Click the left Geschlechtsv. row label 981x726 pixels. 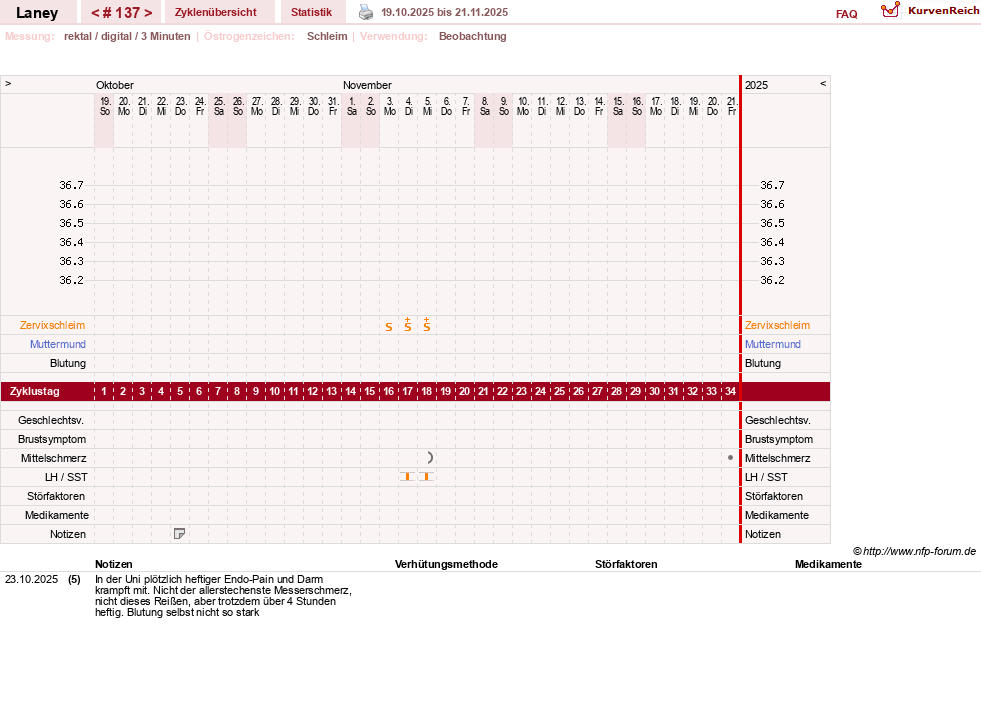[x=51, y=421]
